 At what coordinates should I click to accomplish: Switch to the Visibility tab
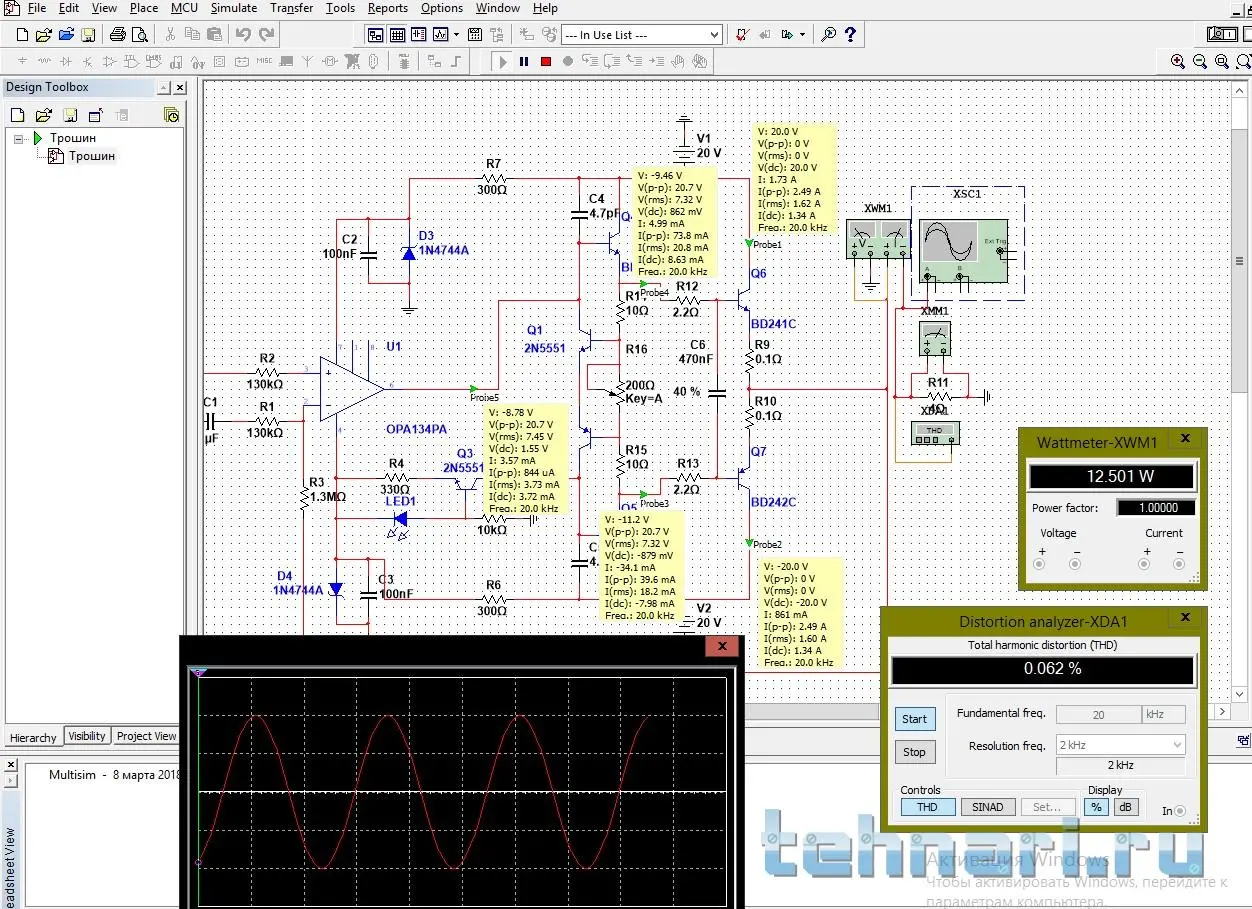(87, 736)
